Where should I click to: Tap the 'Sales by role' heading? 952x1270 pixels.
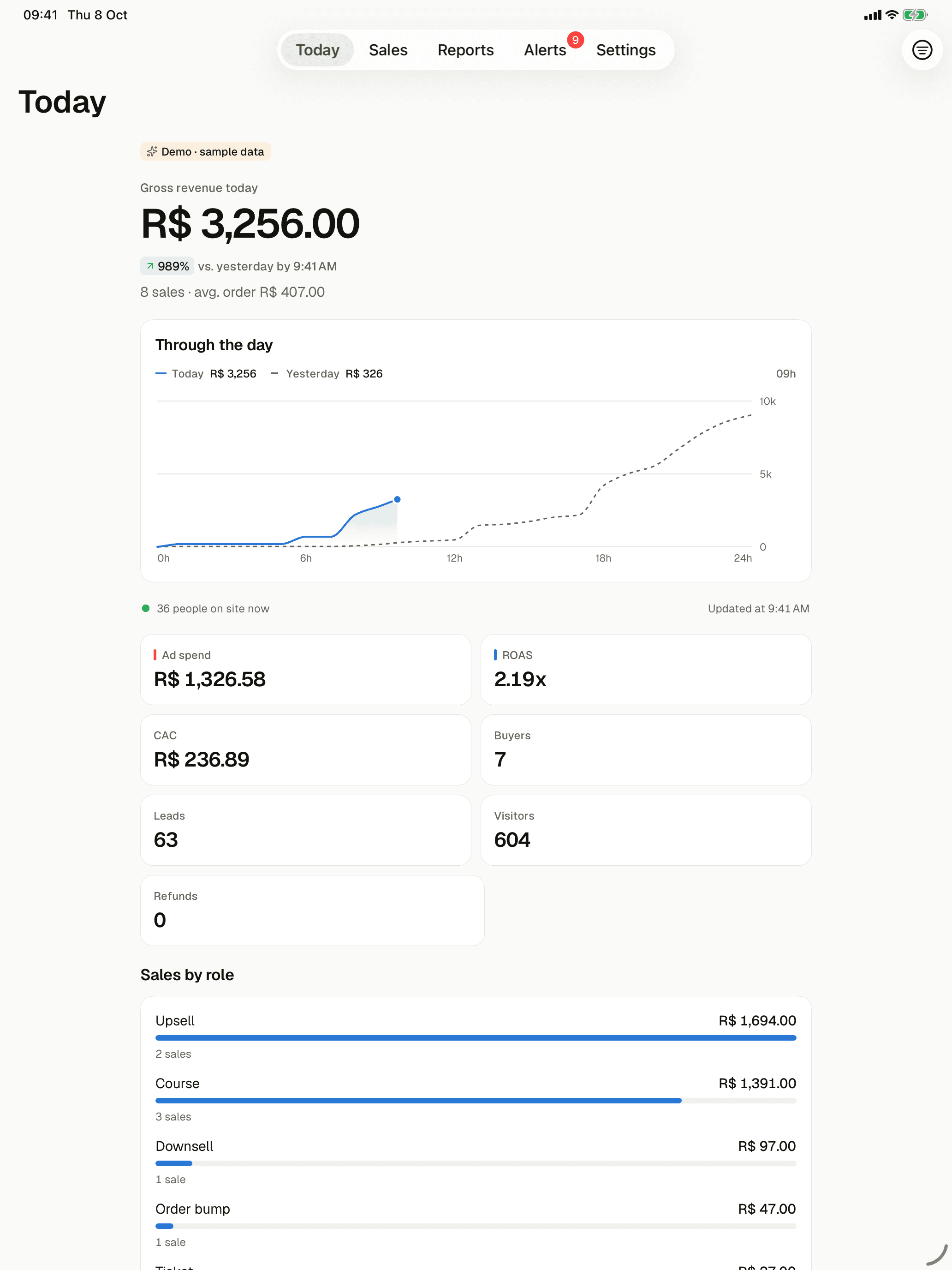click(187, 975)
